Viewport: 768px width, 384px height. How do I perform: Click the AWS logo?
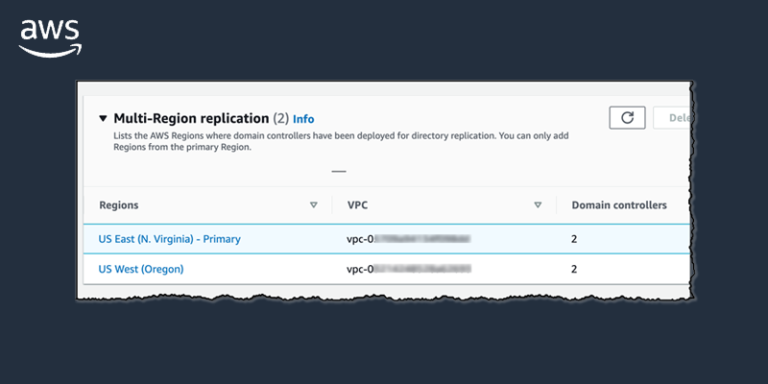[50, 39]
